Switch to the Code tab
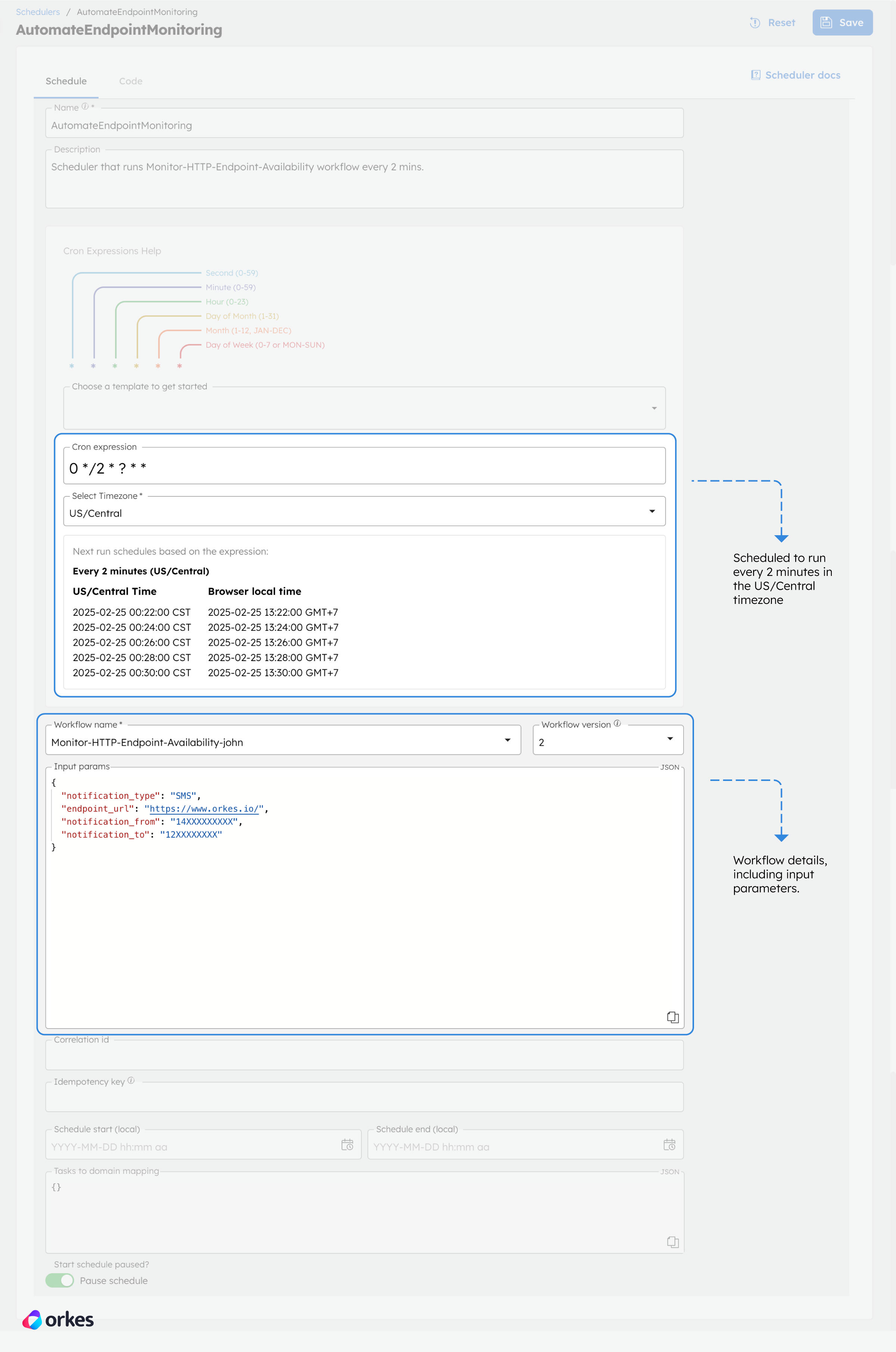The image size is (896, 1352). coord(130,81)
